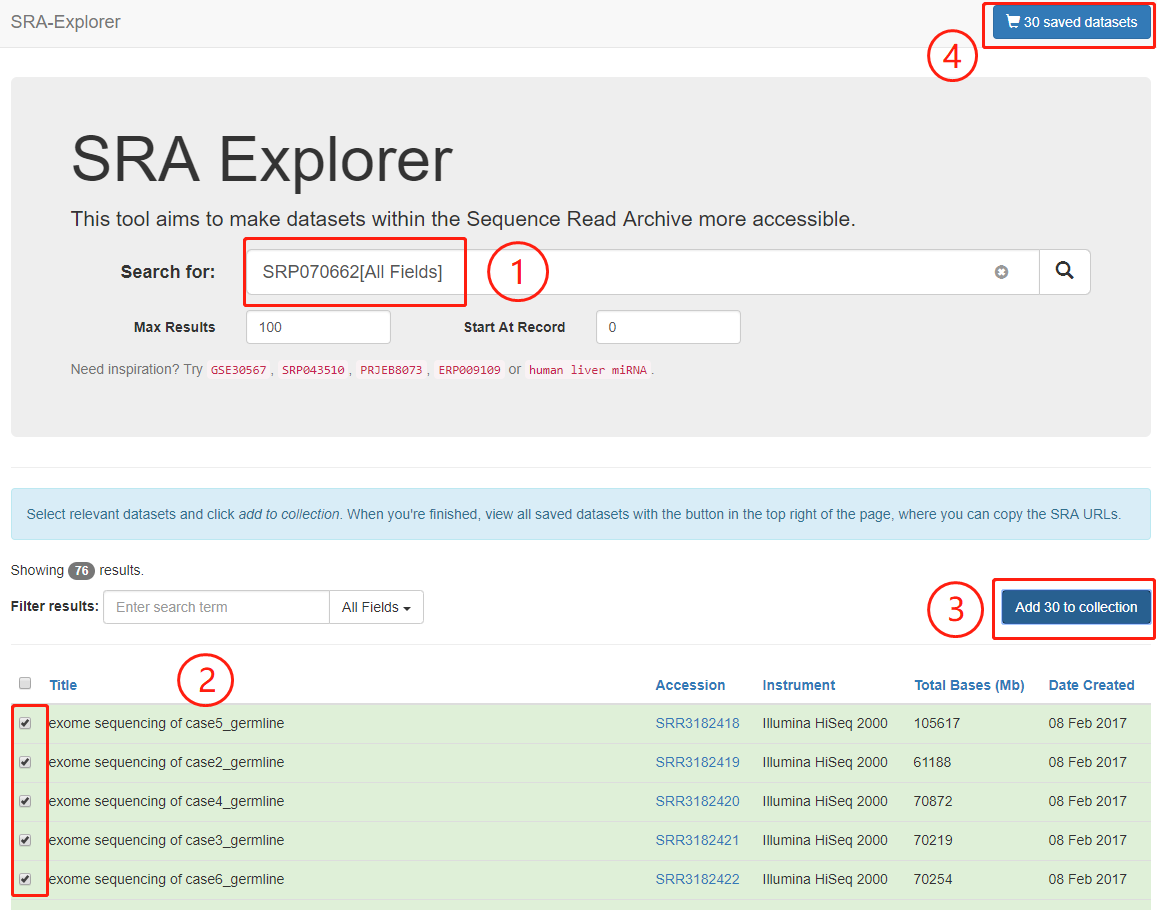Select title 'exome sequencing of case3_germline'

166,840
